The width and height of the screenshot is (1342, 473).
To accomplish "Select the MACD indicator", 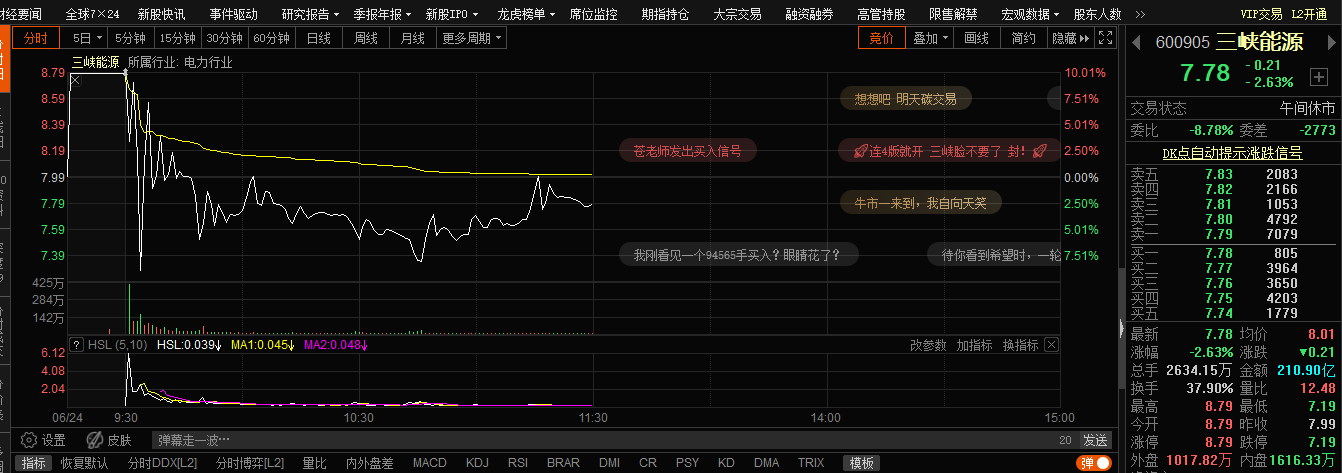I will tap(429, 463).
